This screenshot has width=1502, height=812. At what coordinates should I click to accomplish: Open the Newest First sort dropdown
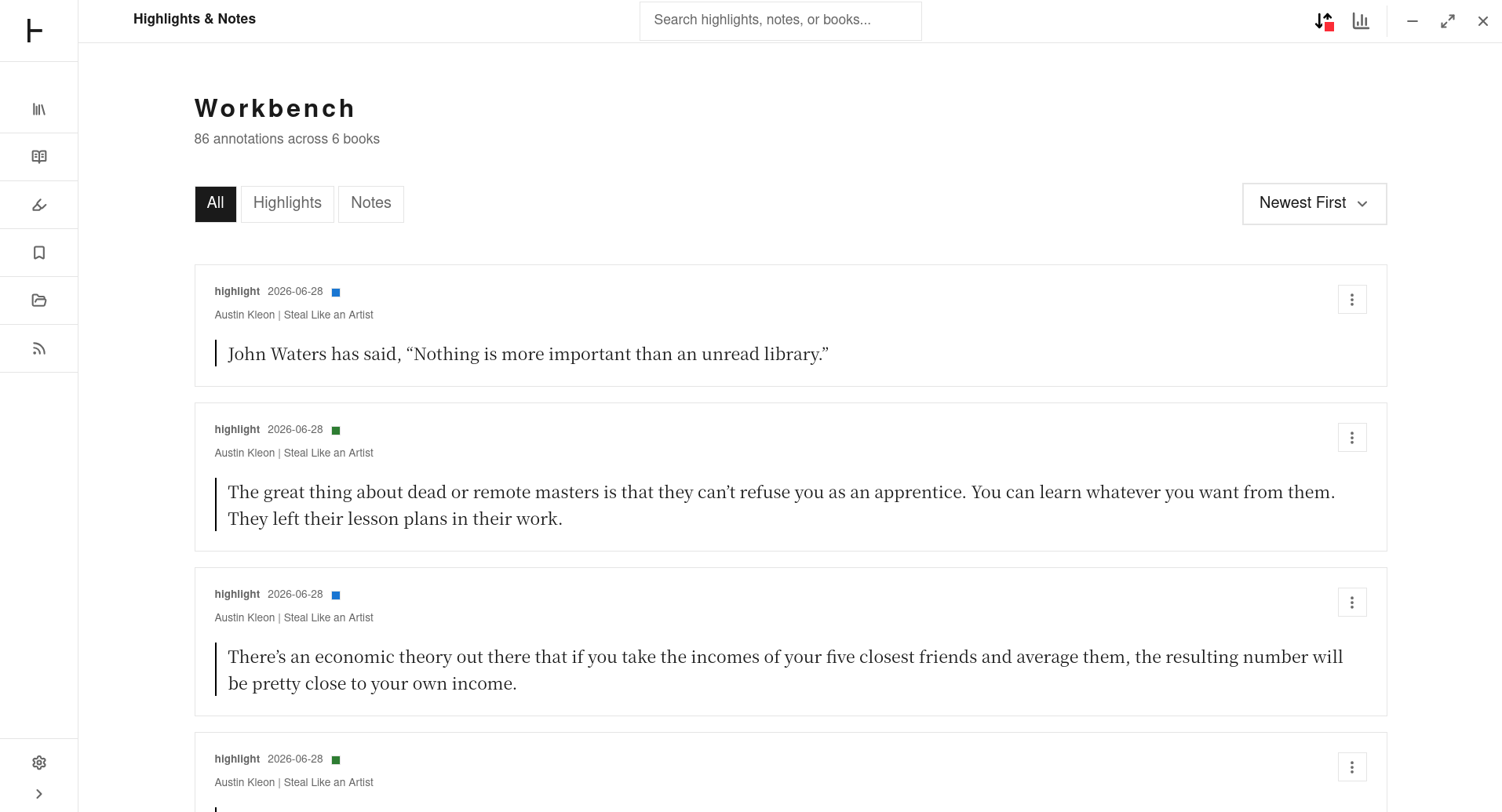point(1314,204)
